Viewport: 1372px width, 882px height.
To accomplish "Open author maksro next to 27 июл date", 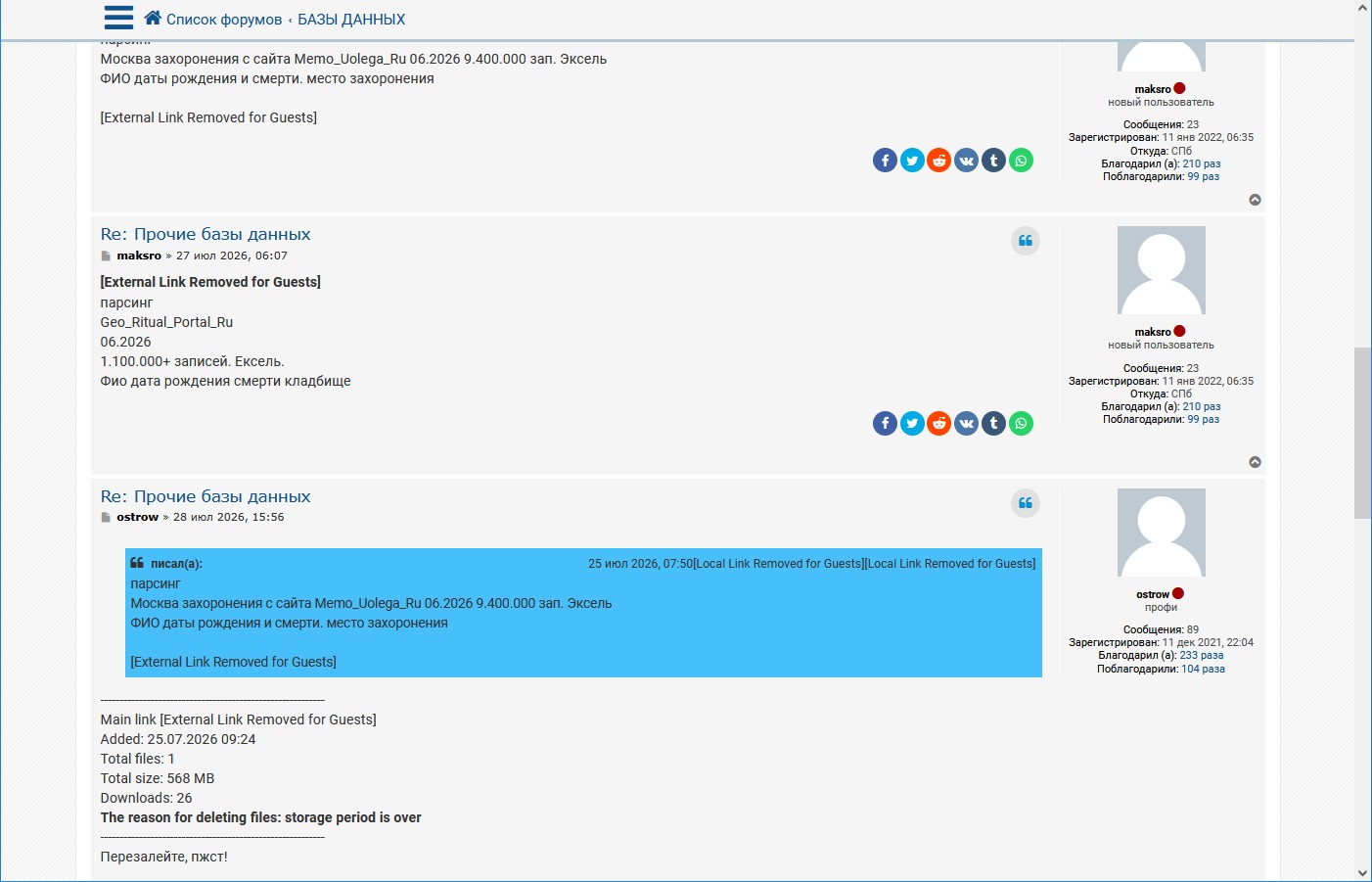I will coord(139,255).
